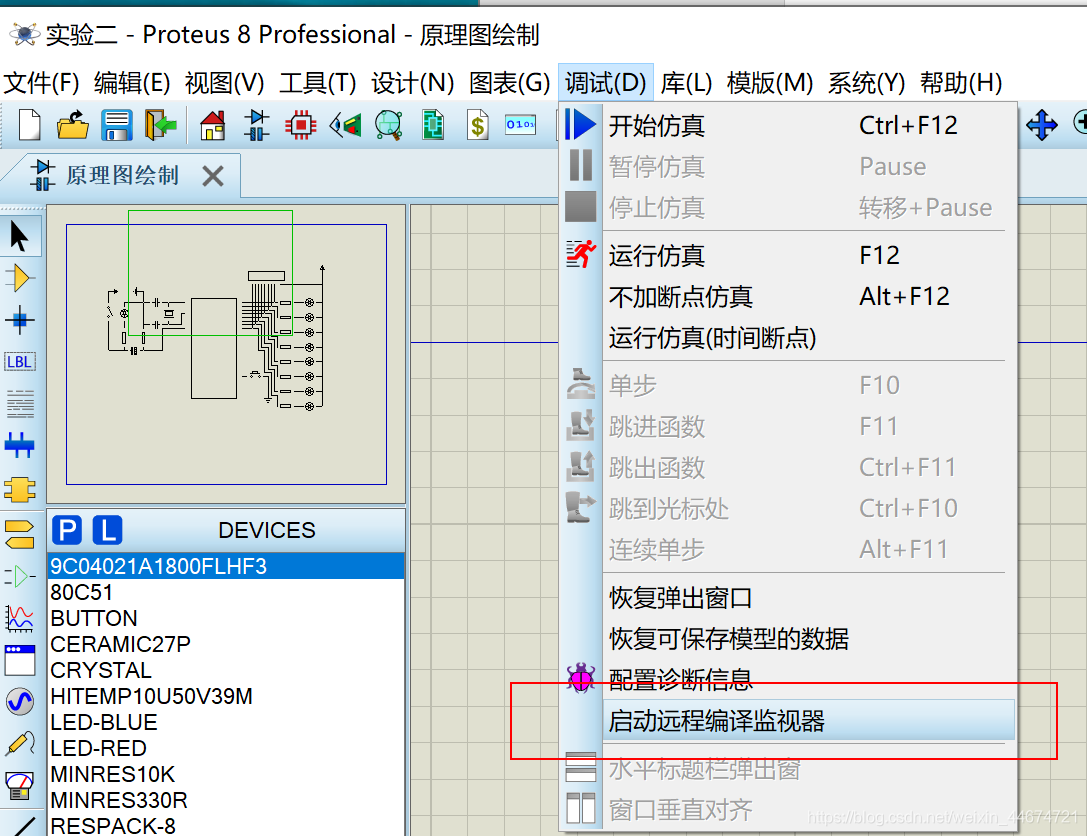Choose the Junction dot tool
Image resolution: width=1087 pixels, height=836 pixels.
coord(20,320)
